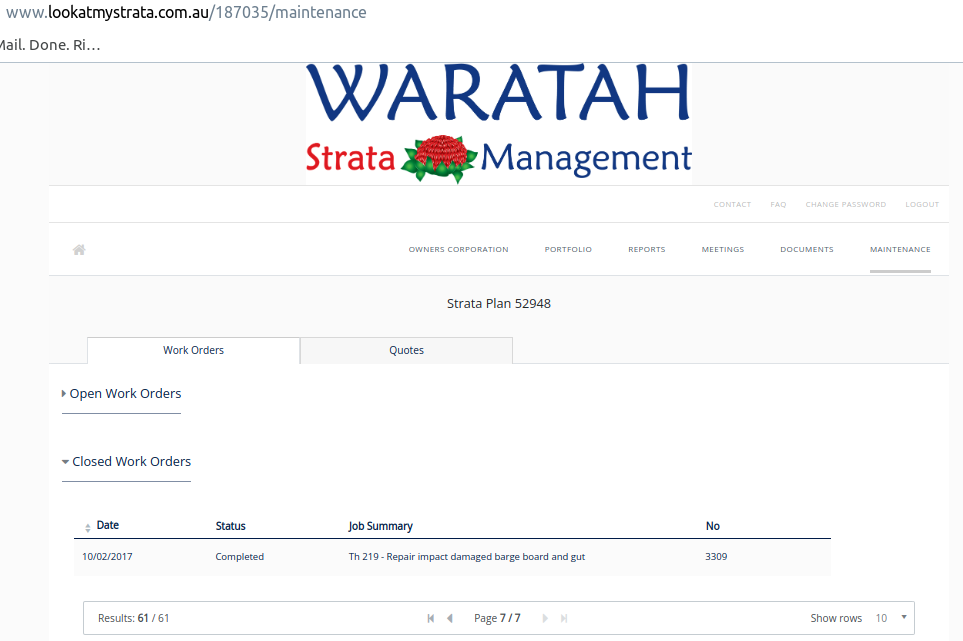Go to the home icon page
Screen dimensions: 963x641
tap(79, 250)
